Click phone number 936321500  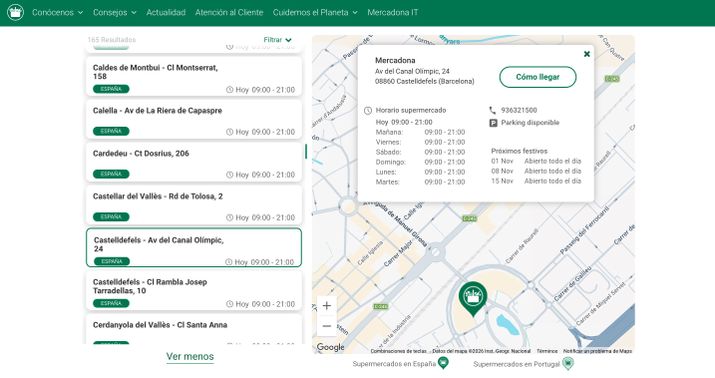(519, 110)
